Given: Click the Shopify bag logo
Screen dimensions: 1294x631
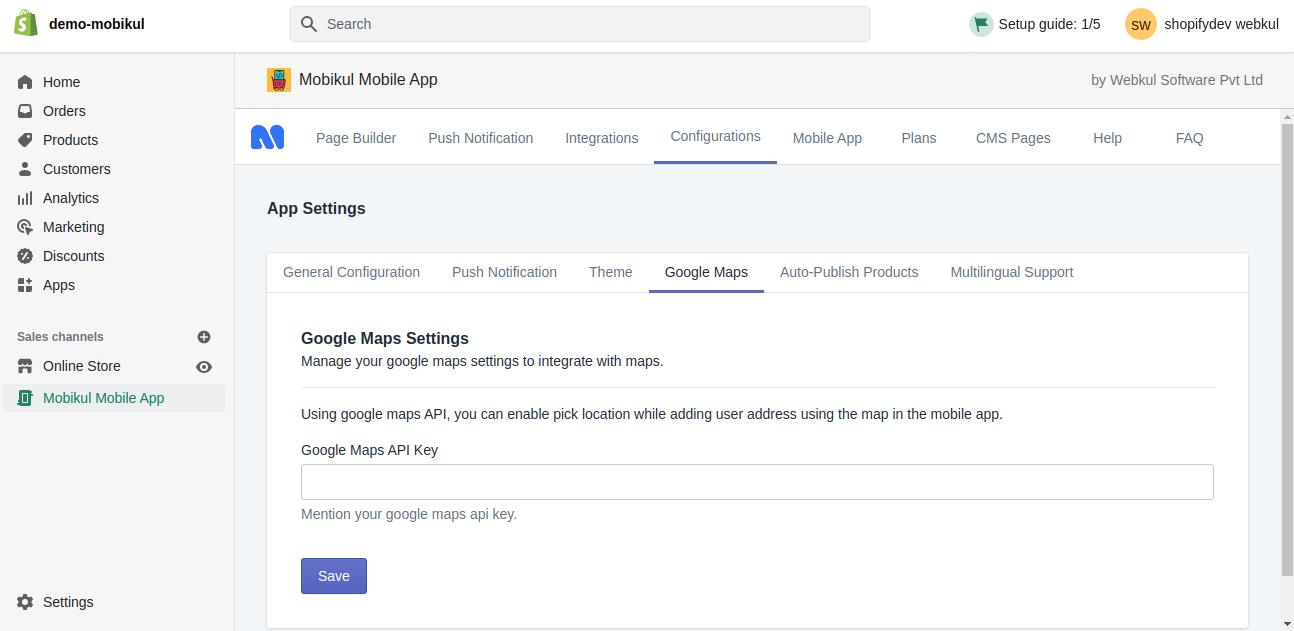Looking at the screenshot, I should pyautogui.click(x=26, y=23).
